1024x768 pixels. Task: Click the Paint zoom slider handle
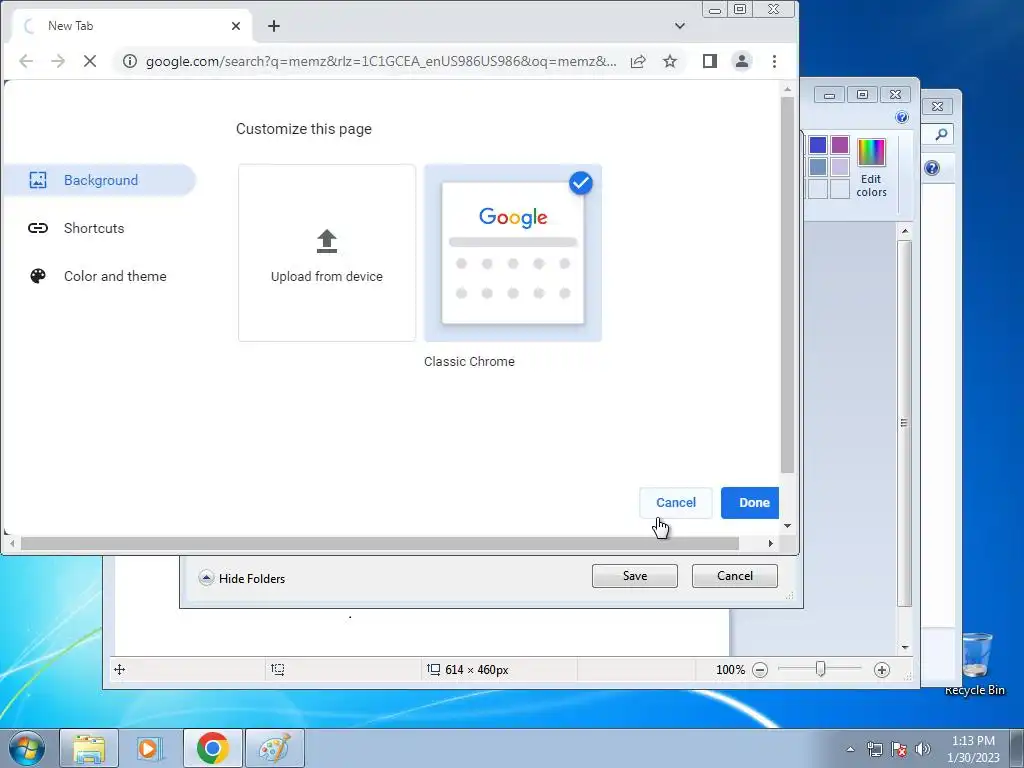point(821,669)
